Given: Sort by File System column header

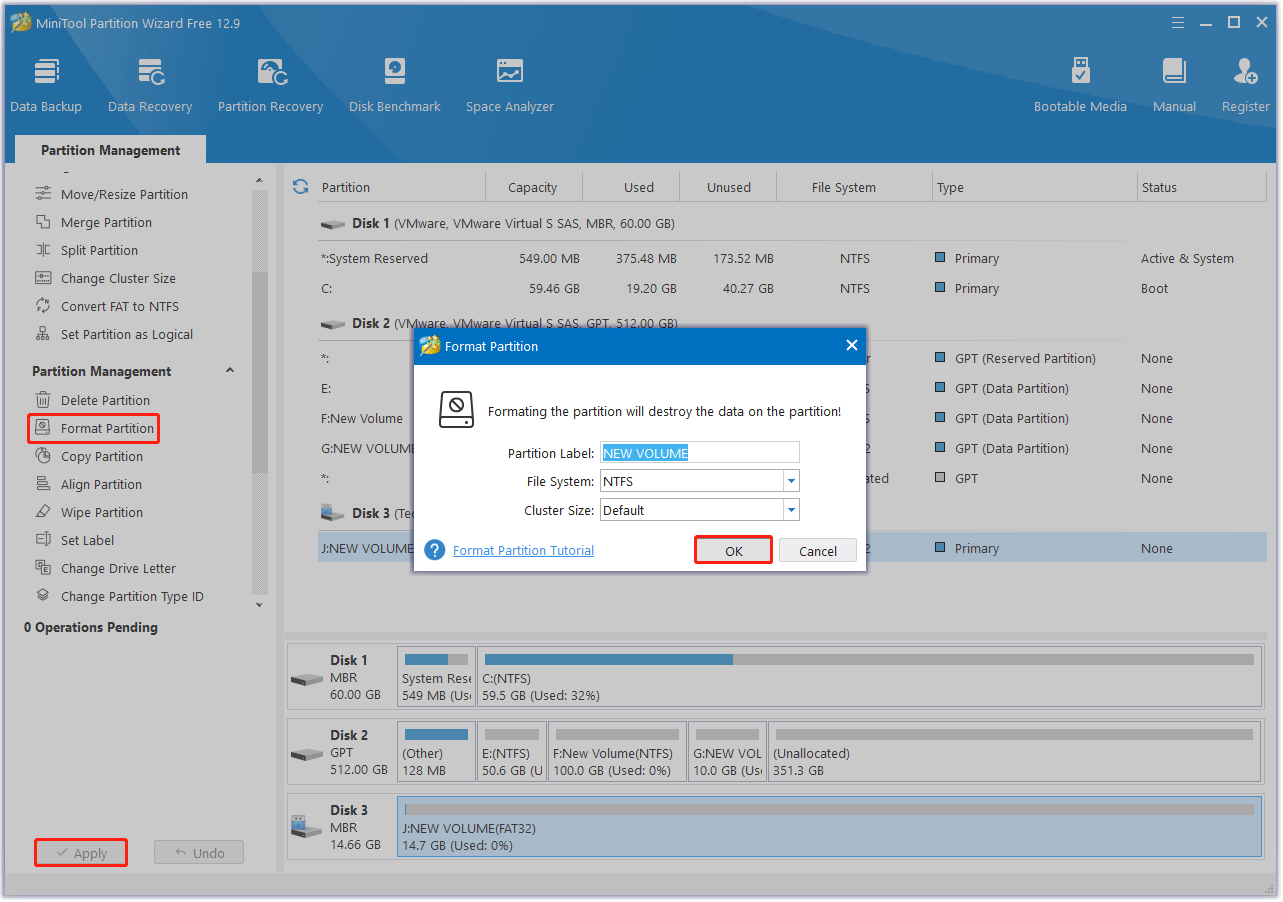Looking at the screenshot, I should point(855,187).
